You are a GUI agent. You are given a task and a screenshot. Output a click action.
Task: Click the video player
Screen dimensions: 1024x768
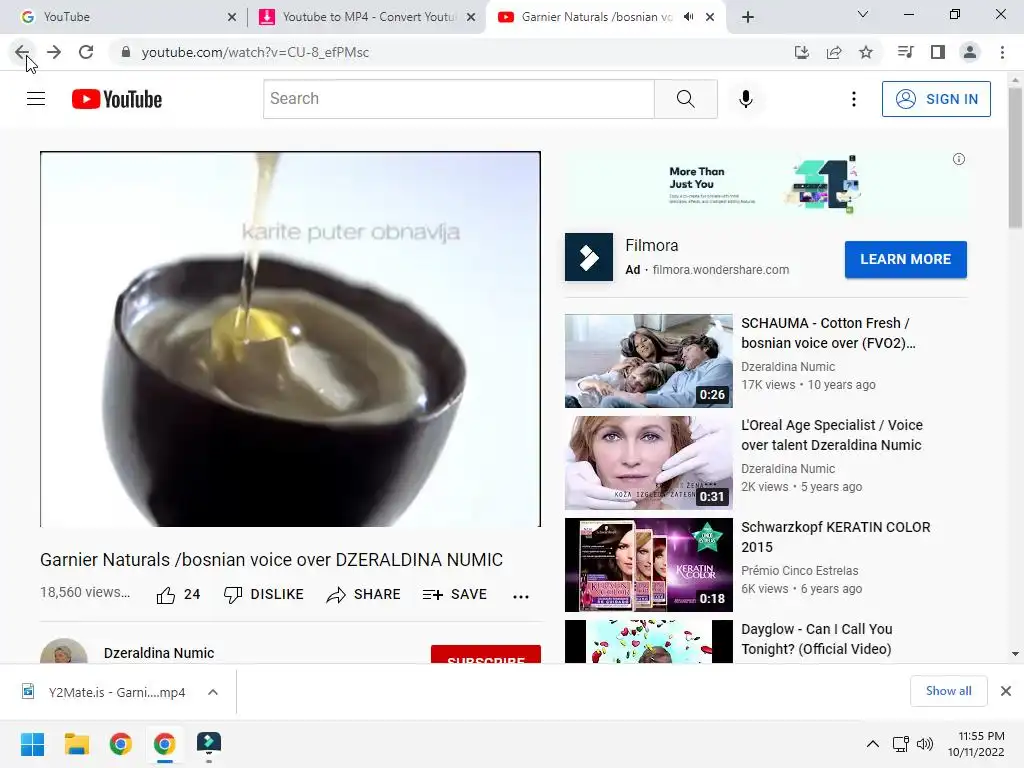coord(291,339)
